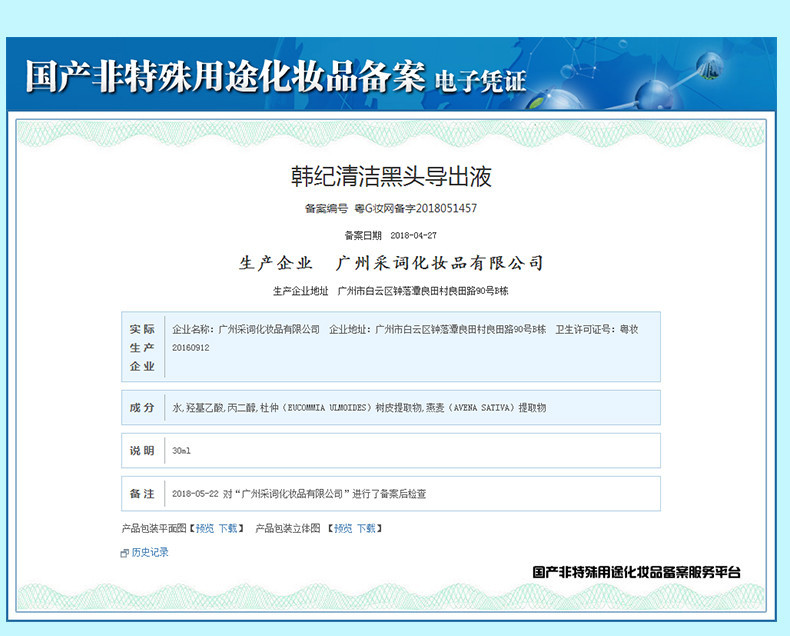This screenshot has width=790, height=636.
Task: Click the 产品包装立体图 label
Action: tap(288, 528)
